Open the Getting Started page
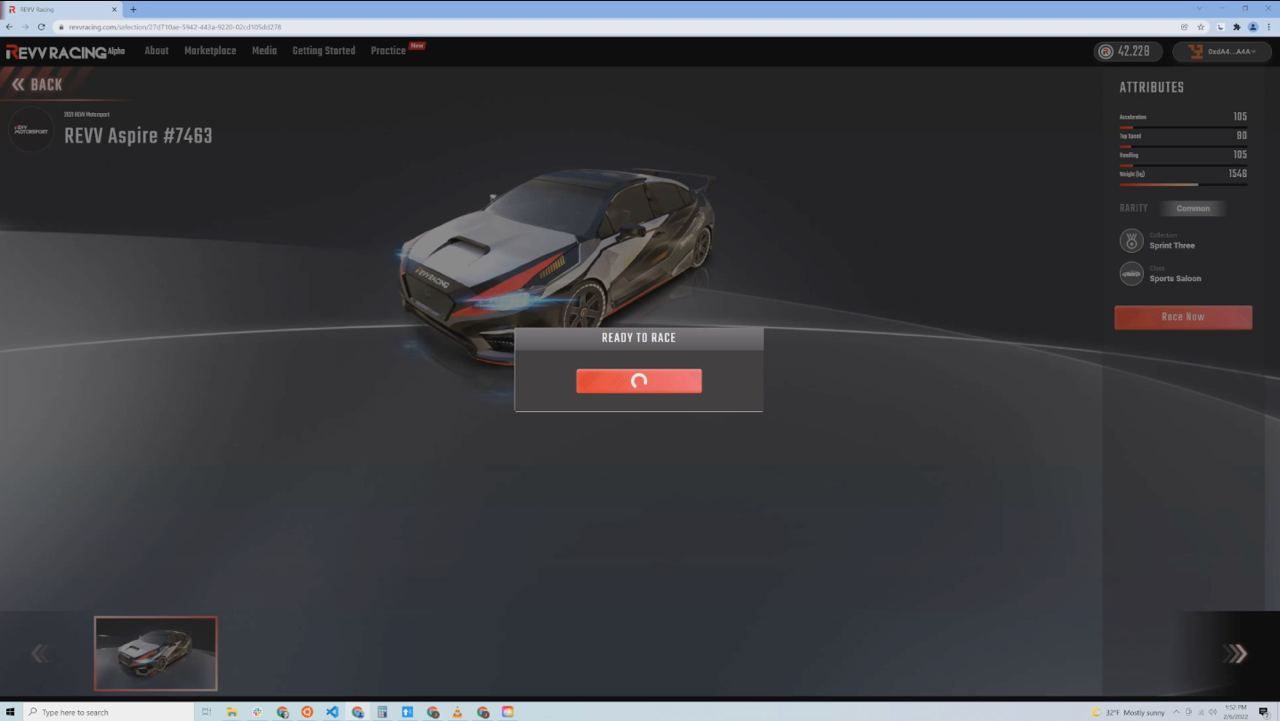The width and height of the screenshot is (1280, 721). tap(323, 51)
